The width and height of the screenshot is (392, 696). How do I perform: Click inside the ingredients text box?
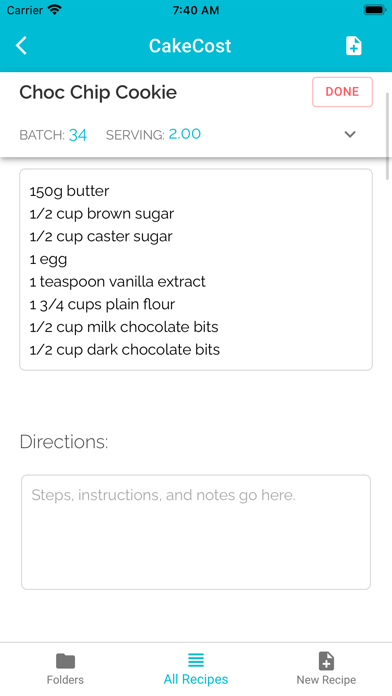tap(196, 269)
